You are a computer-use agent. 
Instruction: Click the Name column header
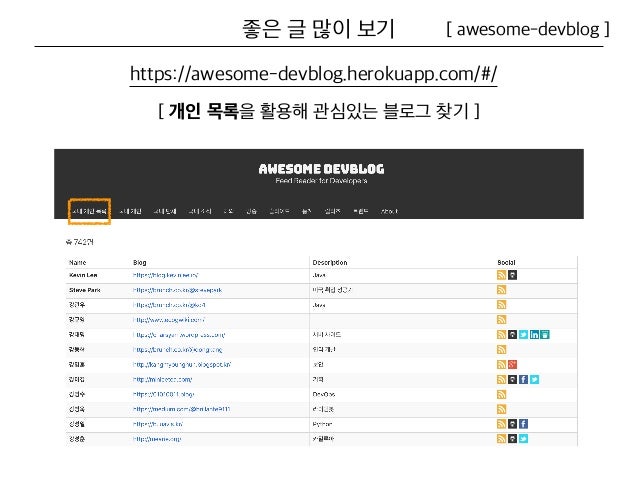point(77,262)
